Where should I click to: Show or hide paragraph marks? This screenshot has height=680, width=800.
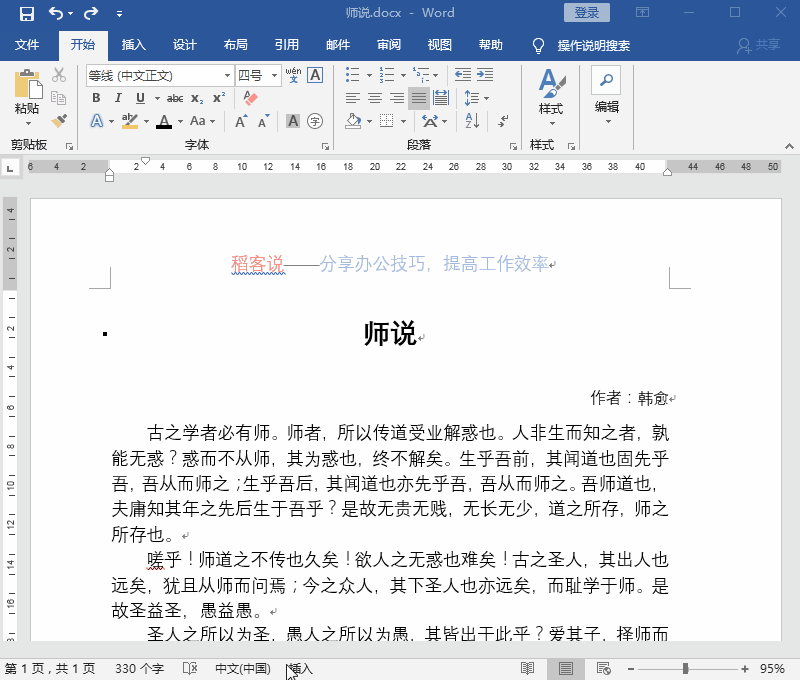click(504, 121)
